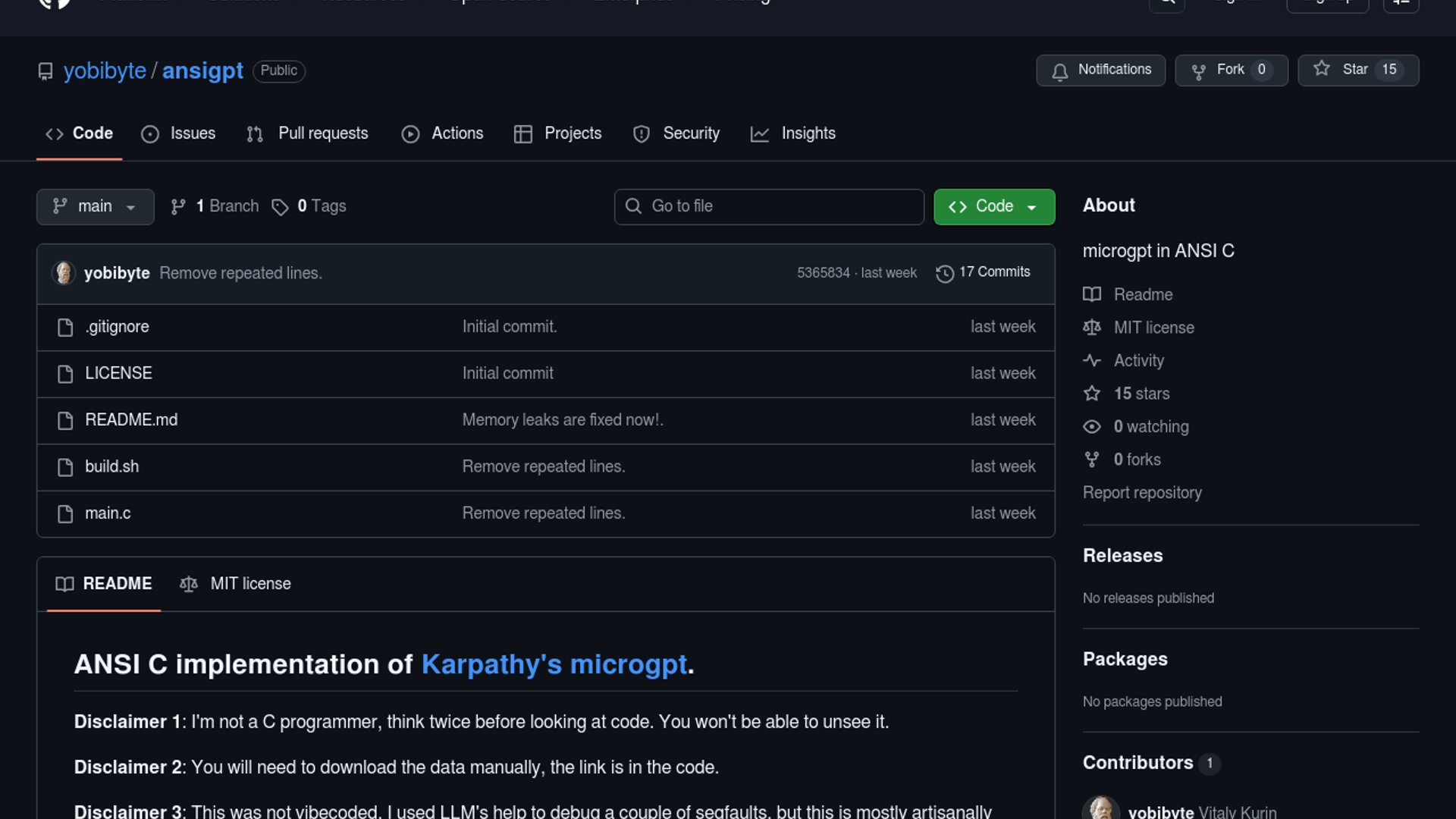Open commit history clock icon
Image resolution: width=1456 pixels, height=819 pixels.
coord(944,273)
